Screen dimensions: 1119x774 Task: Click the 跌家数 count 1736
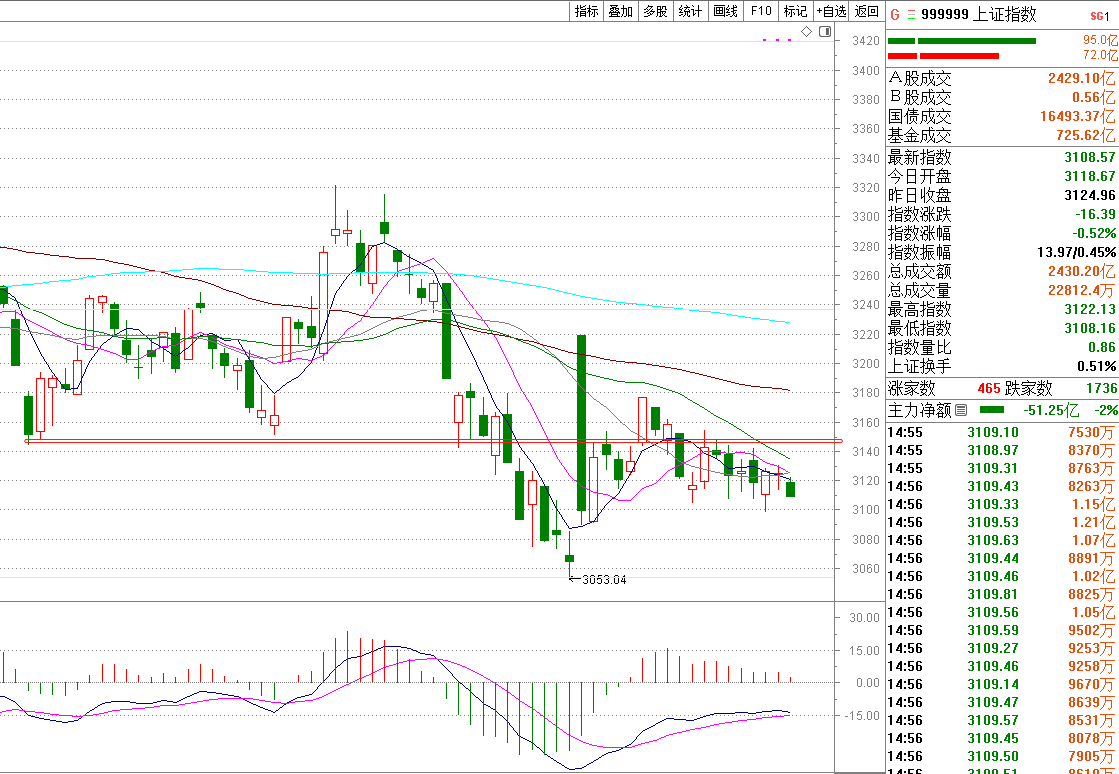point(1101,388)
